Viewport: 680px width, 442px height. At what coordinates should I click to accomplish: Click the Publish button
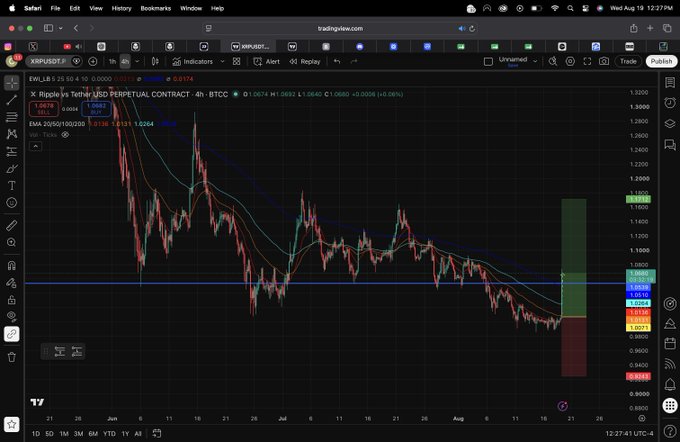(x=661, y=62)
